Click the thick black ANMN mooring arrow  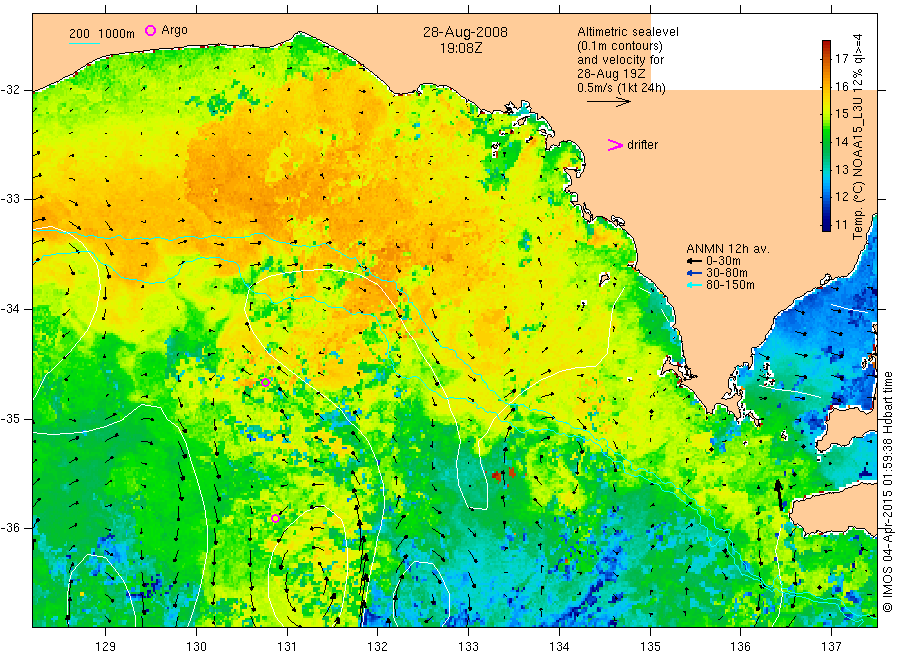coord(778,495)
